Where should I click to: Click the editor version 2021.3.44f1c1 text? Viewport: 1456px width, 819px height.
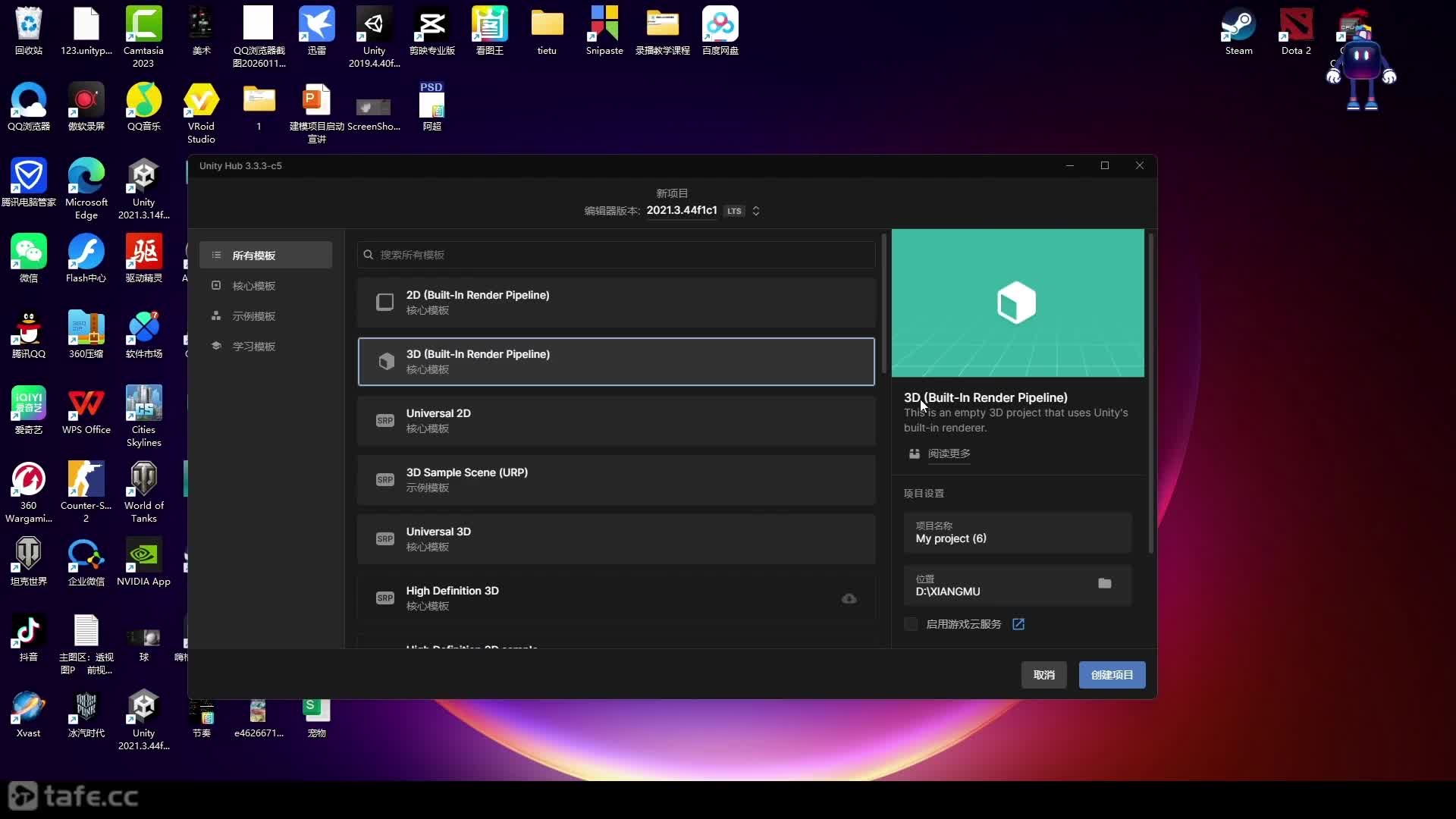click(x=682, y=210)
